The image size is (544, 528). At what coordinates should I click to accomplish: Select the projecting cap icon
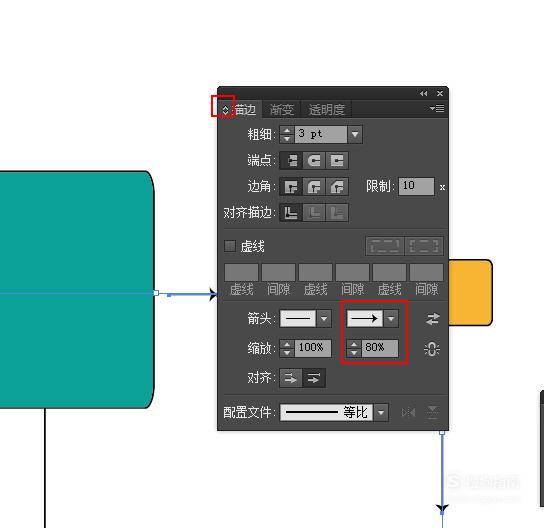pos(337,161)
